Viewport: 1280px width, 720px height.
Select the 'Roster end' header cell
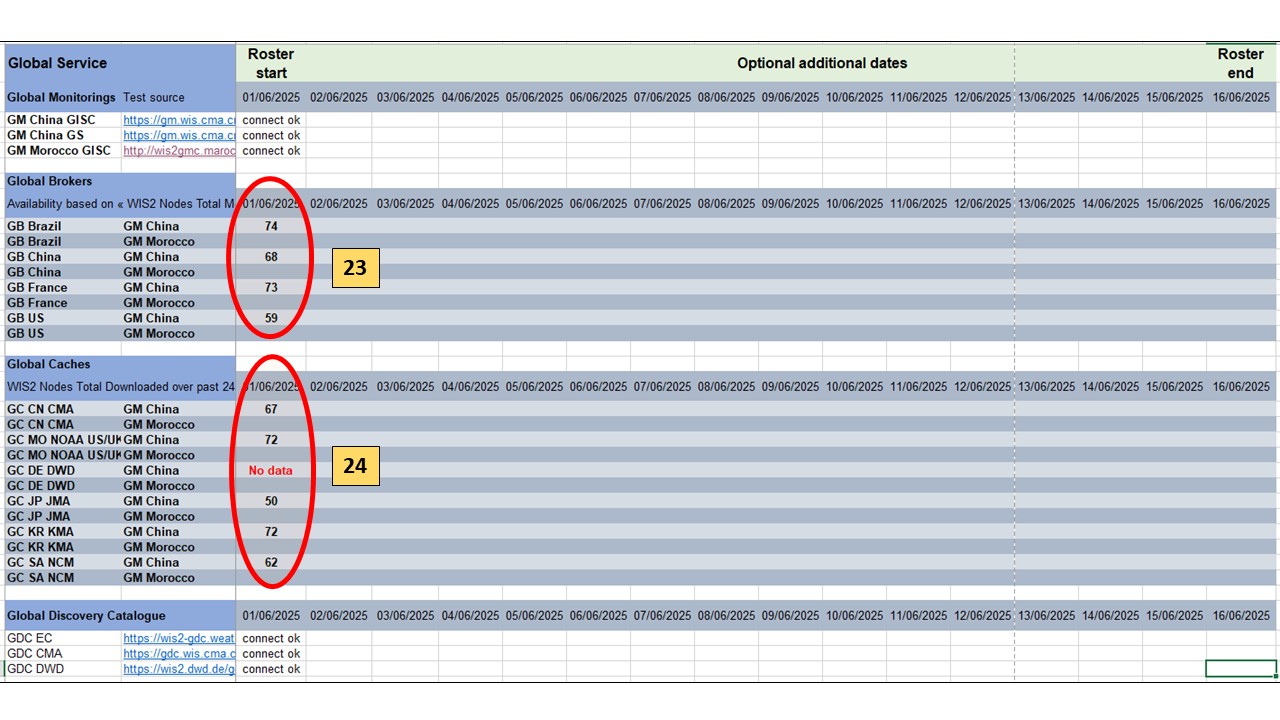pyautogui.click(x=1240, y=63)
